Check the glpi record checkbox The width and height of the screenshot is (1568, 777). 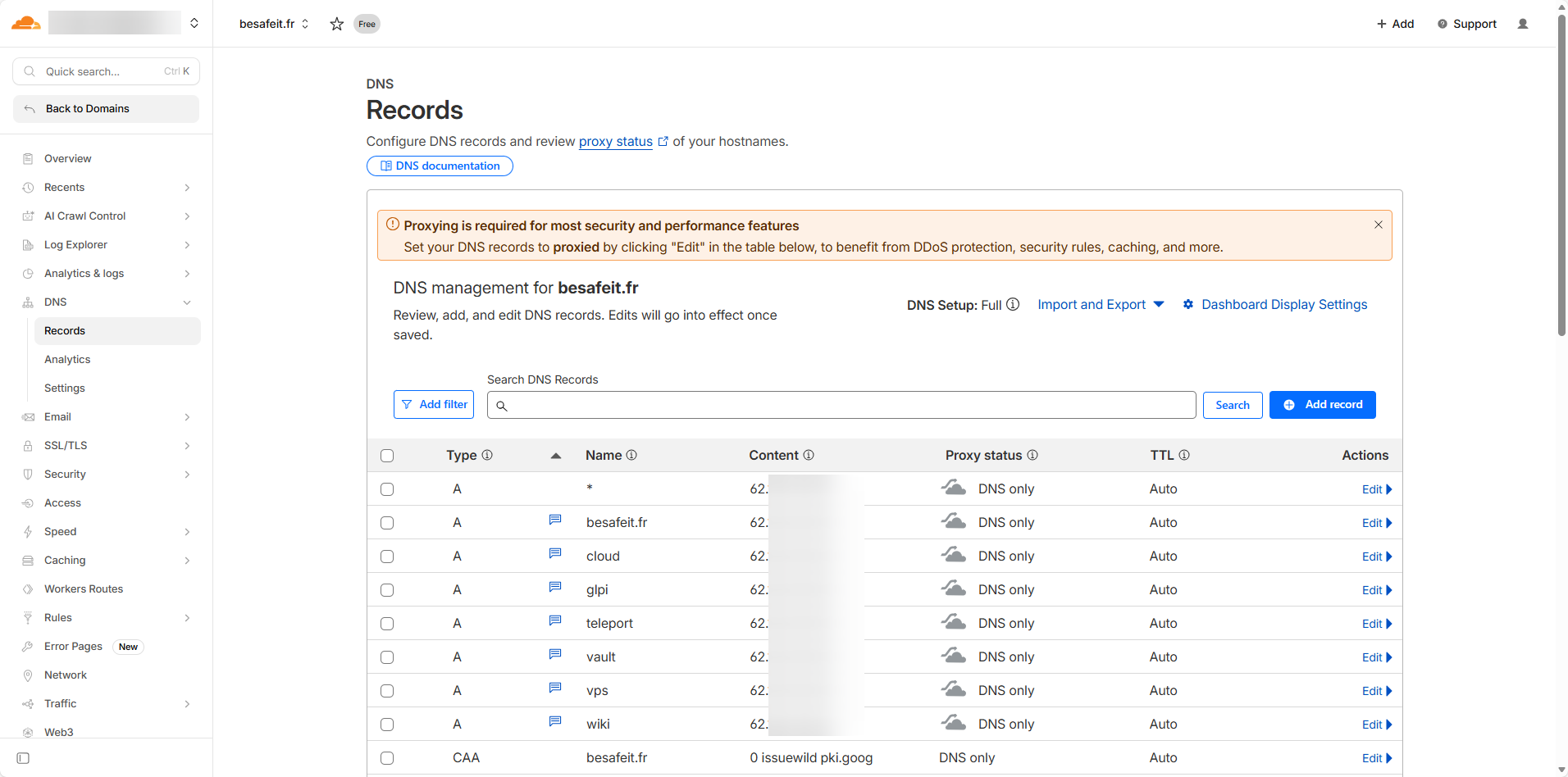pyautogui.click(x=387, y=590)
